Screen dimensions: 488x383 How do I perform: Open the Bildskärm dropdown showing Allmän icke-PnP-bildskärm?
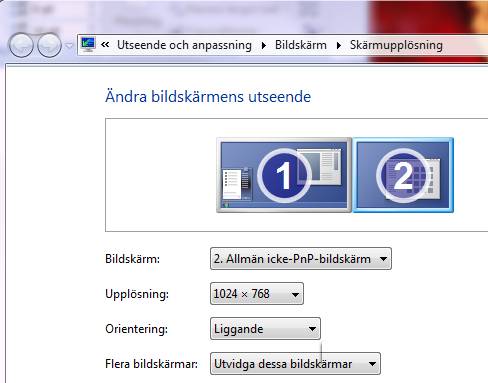tap(301, 259)
